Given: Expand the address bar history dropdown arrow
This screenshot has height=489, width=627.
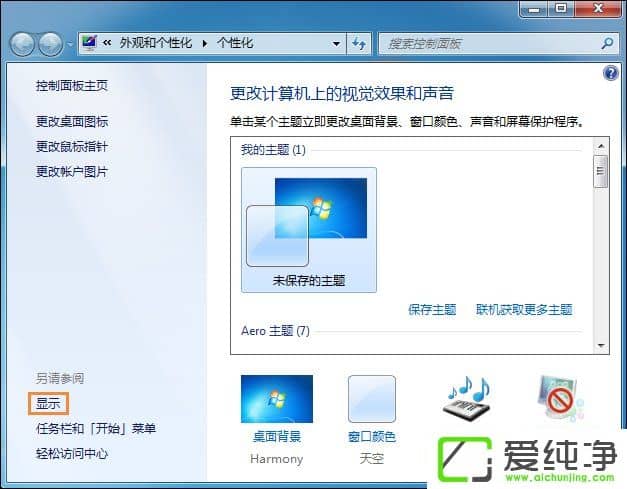Looking at the screenshot, I should coord(336,43).
